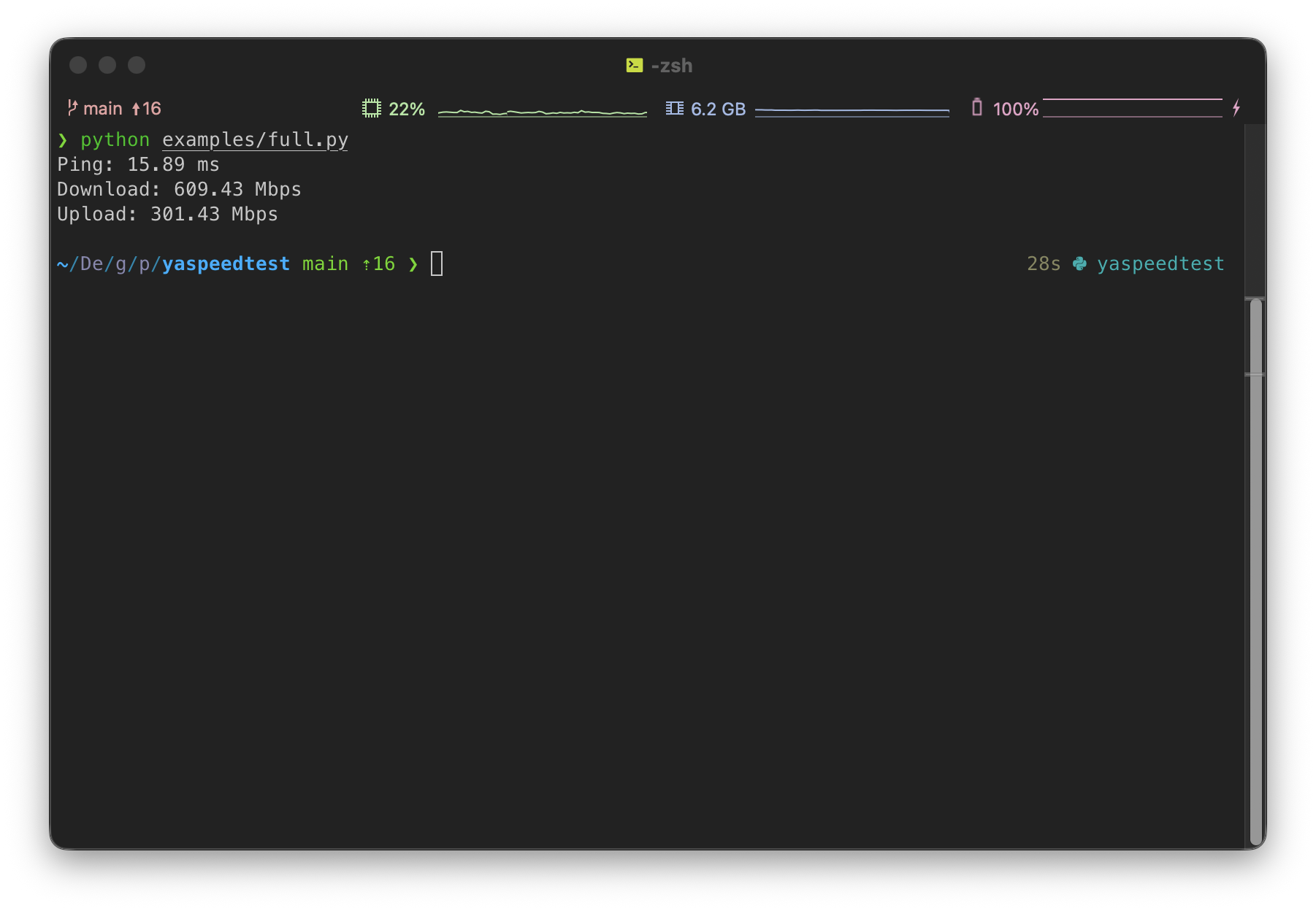Click the 6.2 GB memory usage graph
The height and width of the screenshot is (911, 1316).
point(852,111)
